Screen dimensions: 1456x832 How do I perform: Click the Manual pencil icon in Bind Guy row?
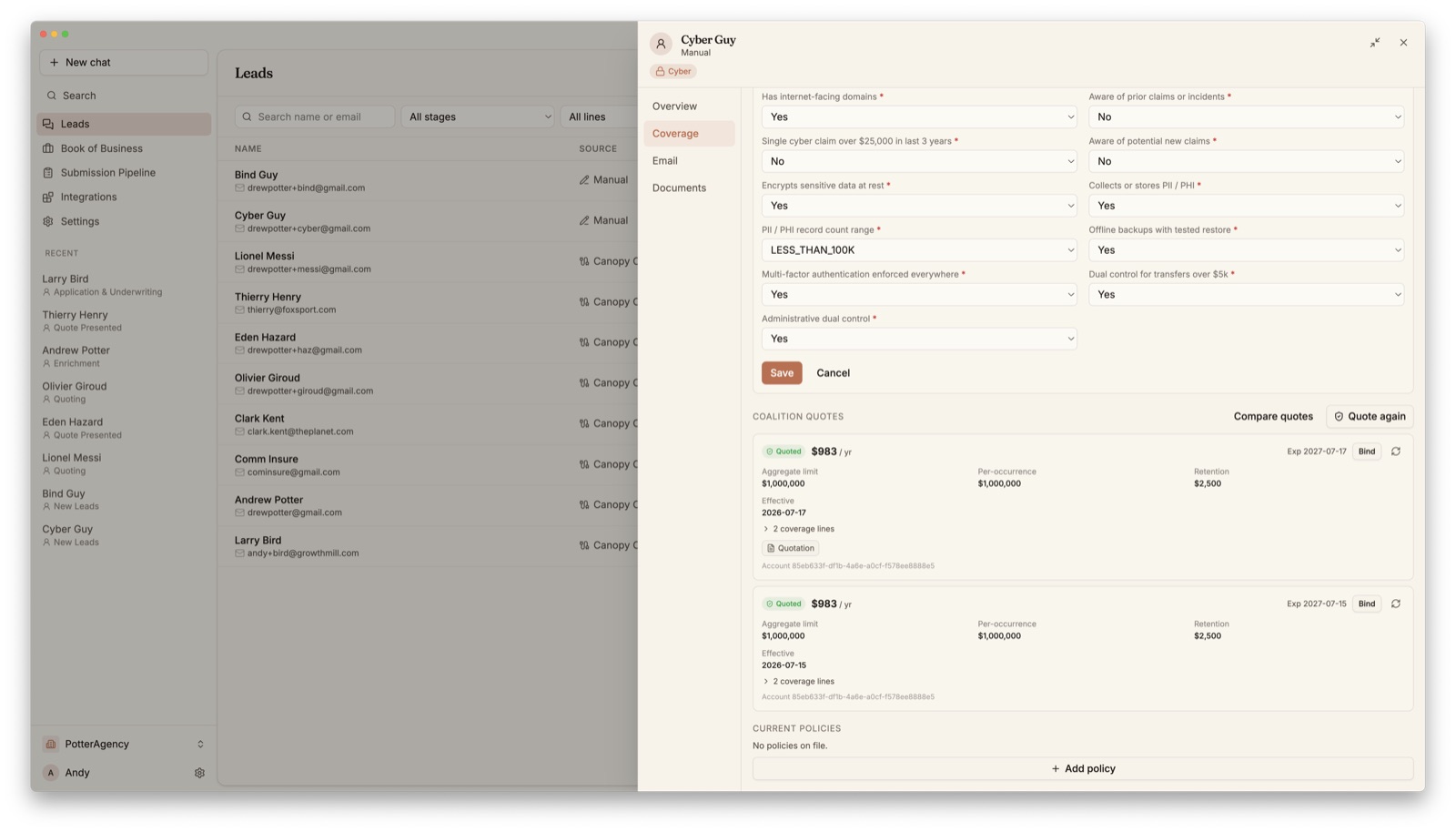click(x=584, y=180)
